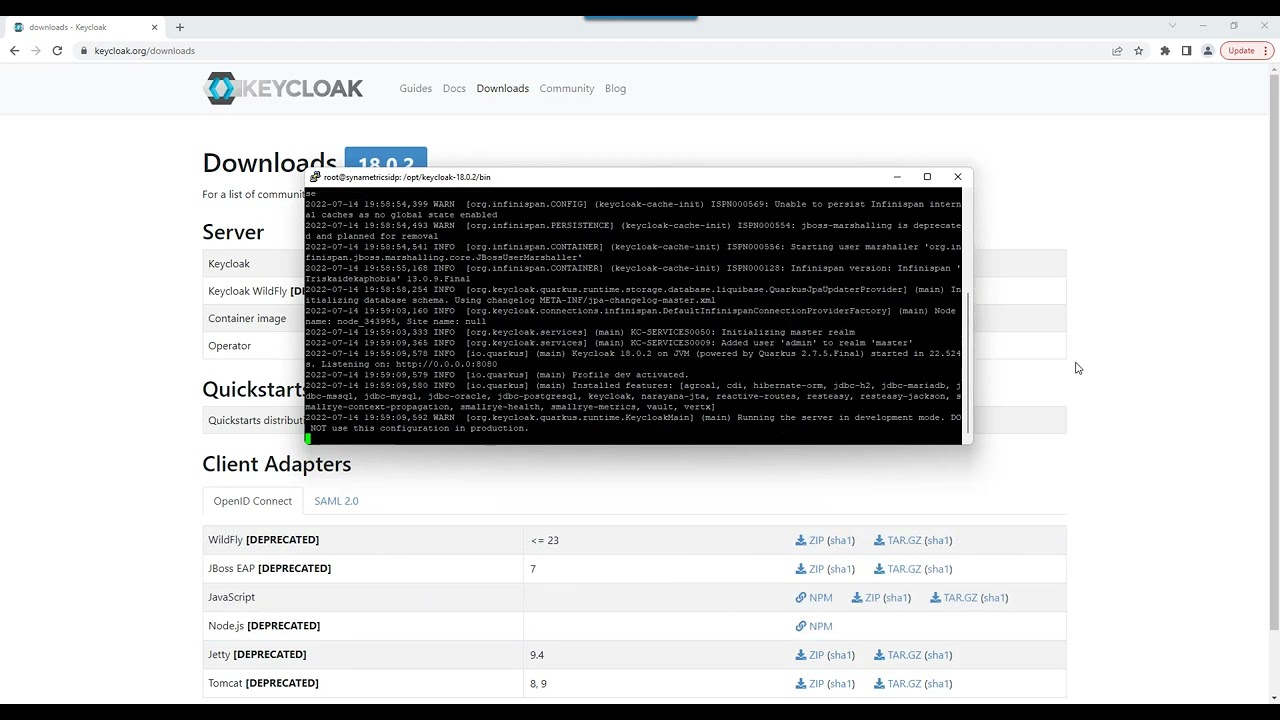This screenshot has height=720, width=1280.
Task: Click the Chrome Update button
Action: tap(1241, 51)
